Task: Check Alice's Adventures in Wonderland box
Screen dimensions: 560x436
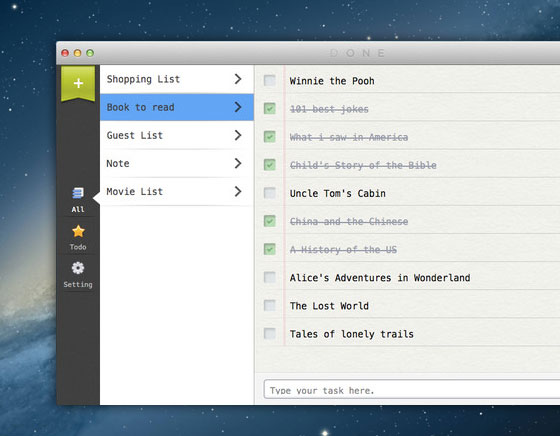Action: coord(270,277)
